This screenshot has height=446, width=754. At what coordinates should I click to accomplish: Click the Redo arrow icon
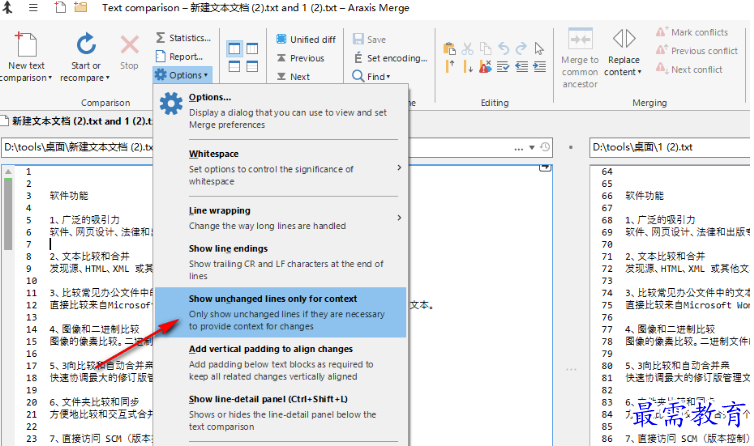pos(521,48)
